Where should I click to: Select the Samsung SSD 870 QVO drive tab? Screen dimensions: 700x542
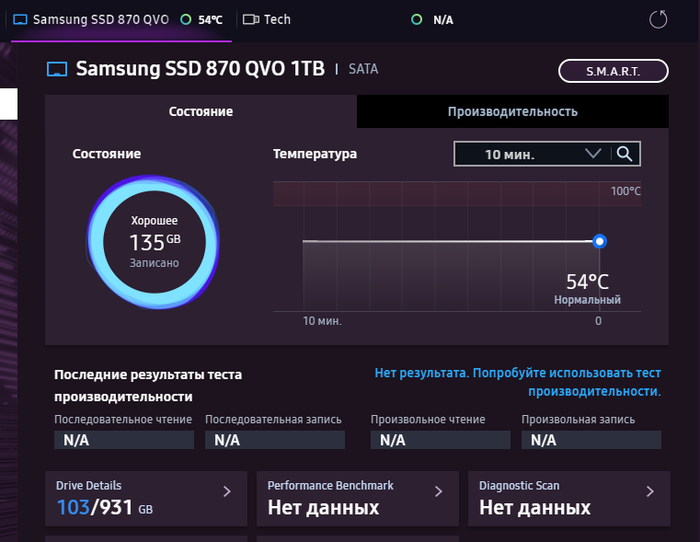tap(121, 20)
